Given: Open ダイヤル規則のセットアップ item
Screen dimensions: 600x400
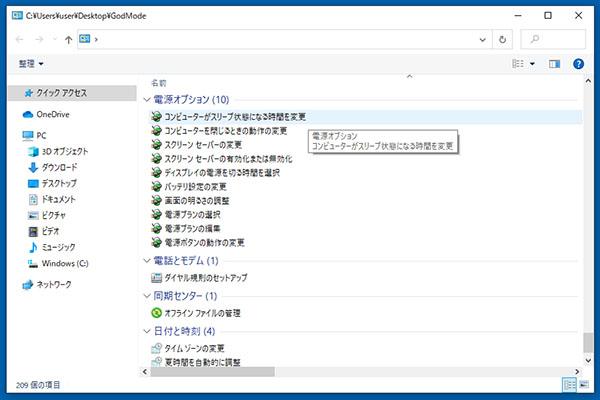Looking at the screenshot, I should point(205,277).
